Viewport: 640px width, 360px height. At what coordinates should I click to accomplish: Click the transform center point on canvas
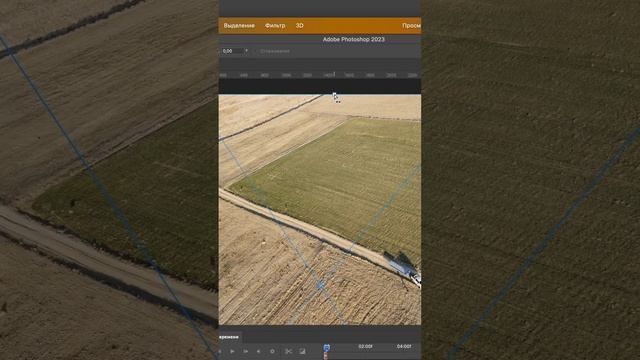pos(320,285)
